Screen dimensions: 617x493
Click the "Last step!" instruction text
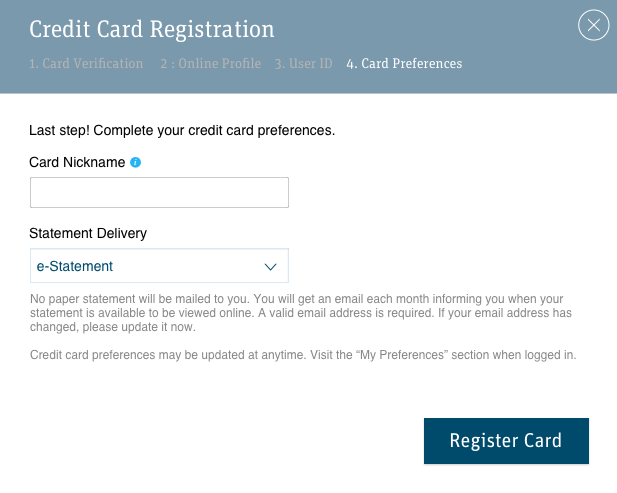[60, 130]
